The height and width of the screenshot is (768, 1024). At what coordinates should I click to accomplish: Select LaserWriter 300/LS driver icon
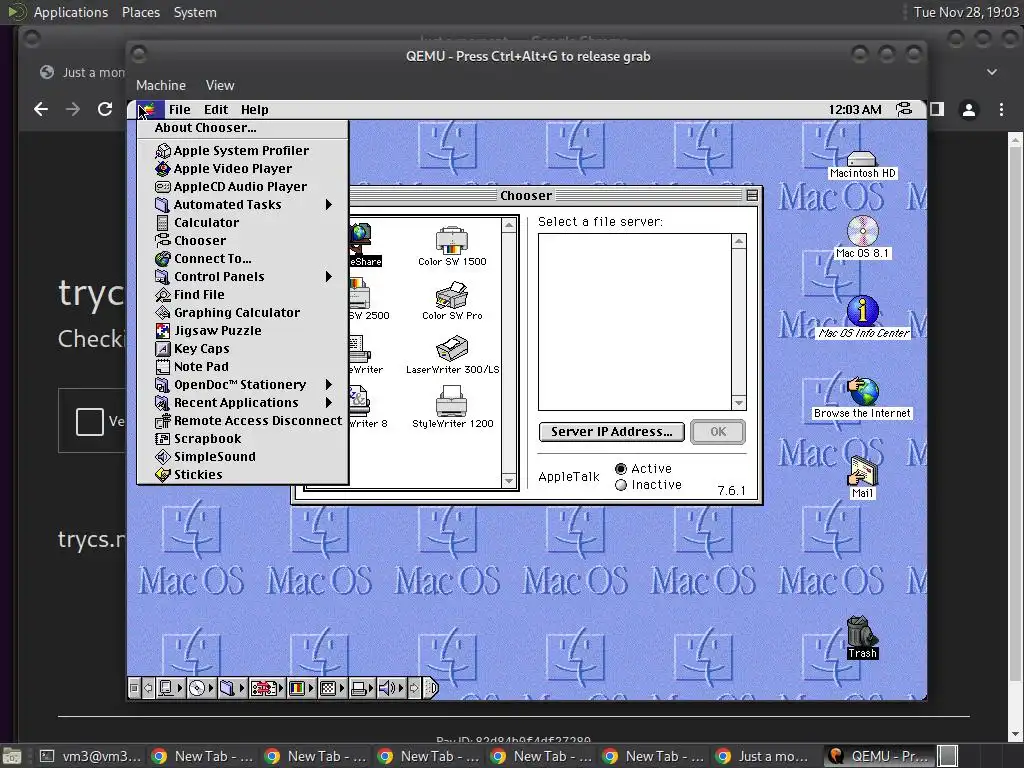pyautogui.click(x=452, y=355)
